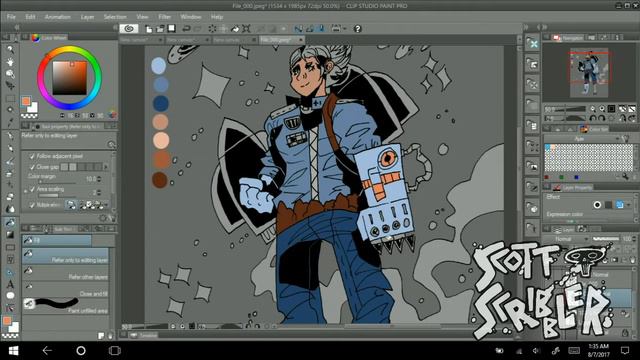
Task: Select the orange main color swatch below tools
Action: point(7,321)
